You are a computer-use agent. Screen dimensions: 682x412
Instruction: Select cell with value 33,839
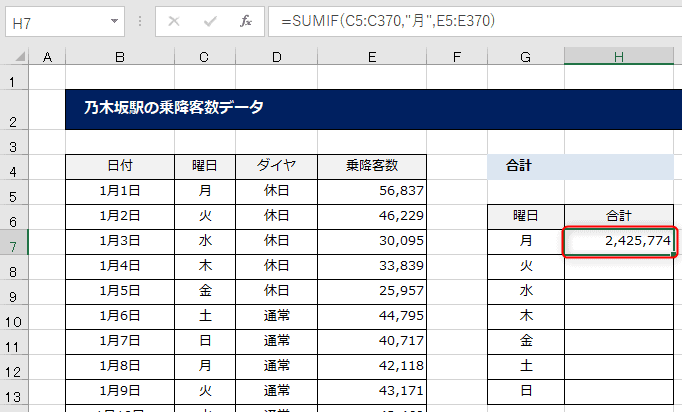tap(372, 267)
